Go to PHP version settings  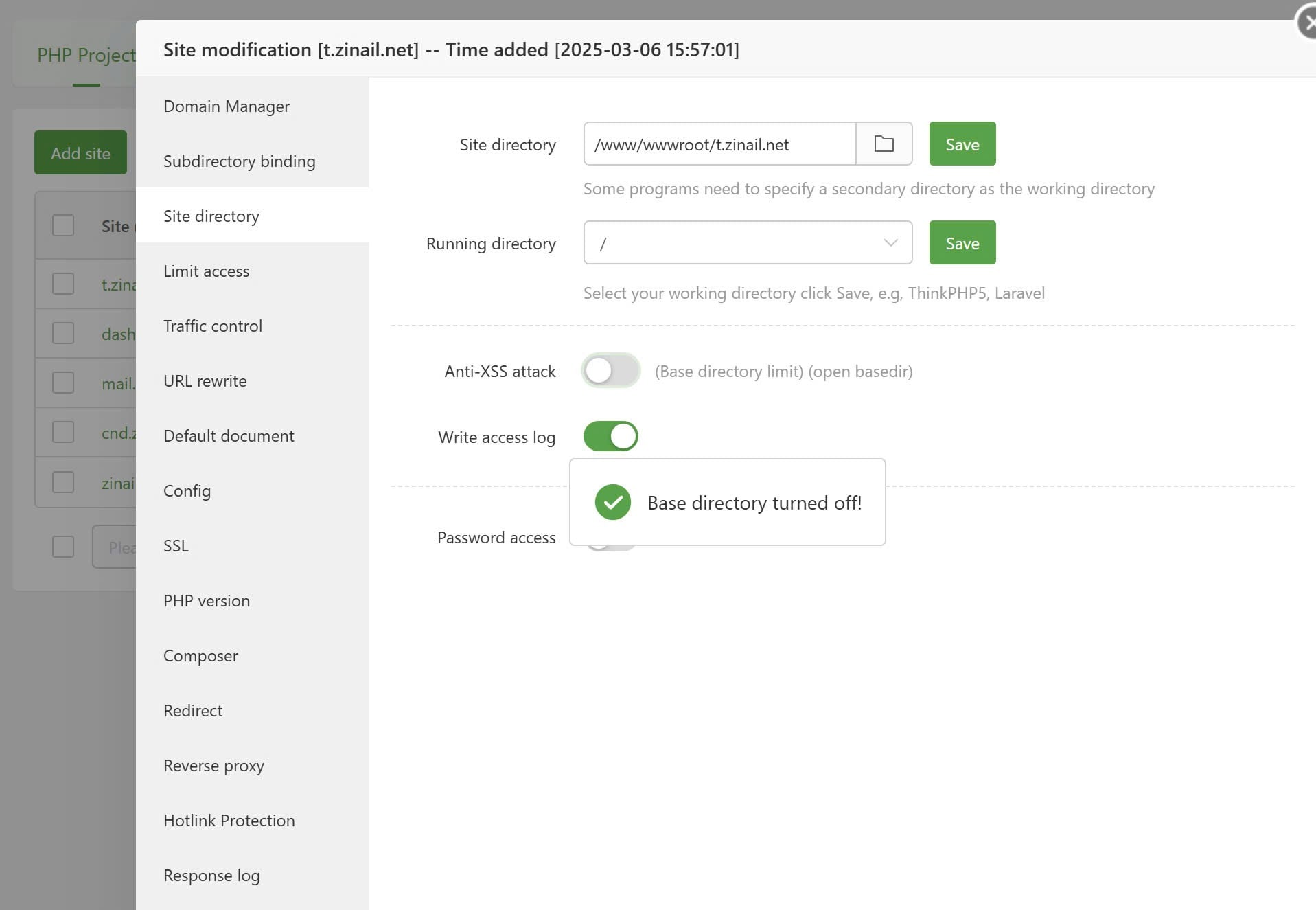(x=207, y=601)
